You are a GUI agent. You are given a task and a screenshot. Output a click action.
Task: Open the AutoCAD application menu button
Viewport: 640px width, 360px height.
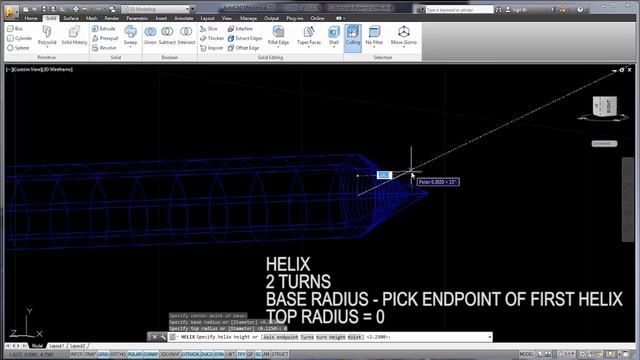pos(10,11)
